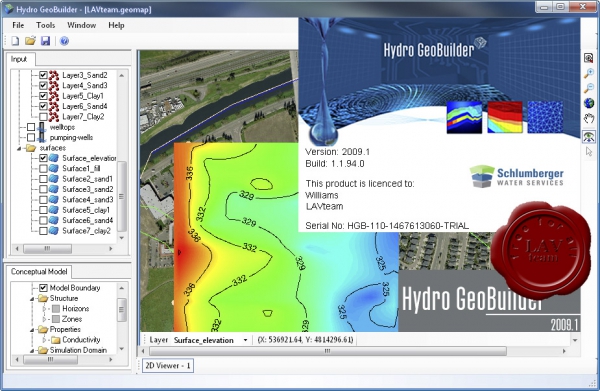This screenshot has height=391, width=600.
Task: Click the red points icon beside Layer5_Clay1
Action: [x=54, y=96]
